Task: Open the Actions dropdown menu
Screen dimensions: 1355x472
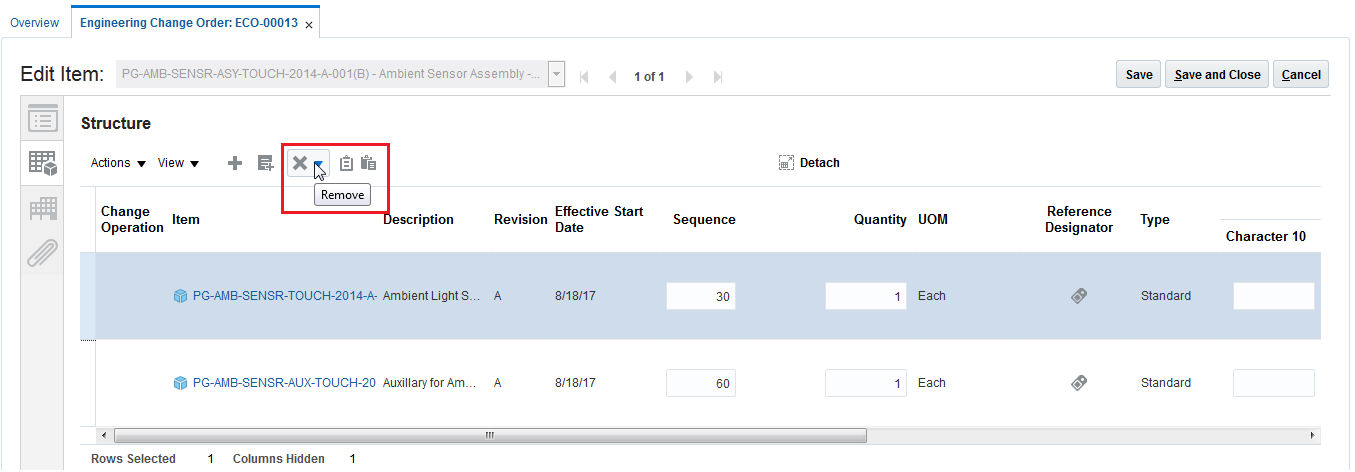Action: coord(118,163)
